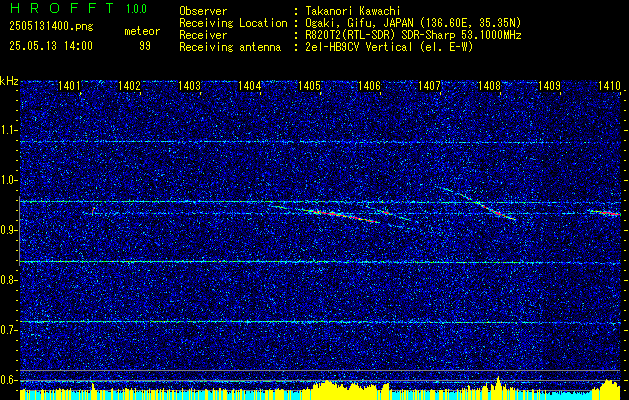Click the 1409 time marker
The width and height of the screenshot is (629, 400).
coord(549,85)
